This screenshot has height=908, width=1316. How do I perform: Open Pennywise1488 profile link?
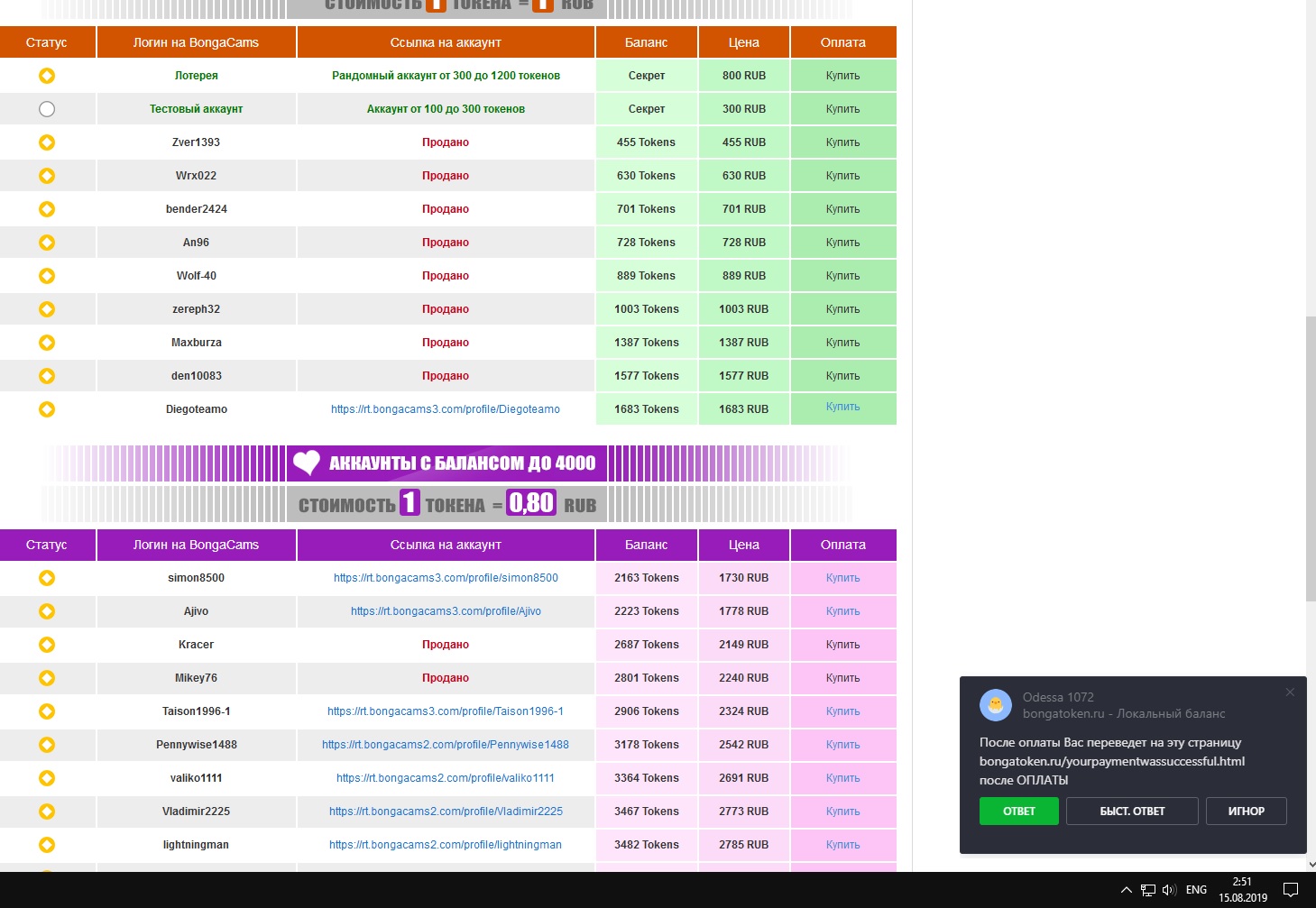point(446,745)
